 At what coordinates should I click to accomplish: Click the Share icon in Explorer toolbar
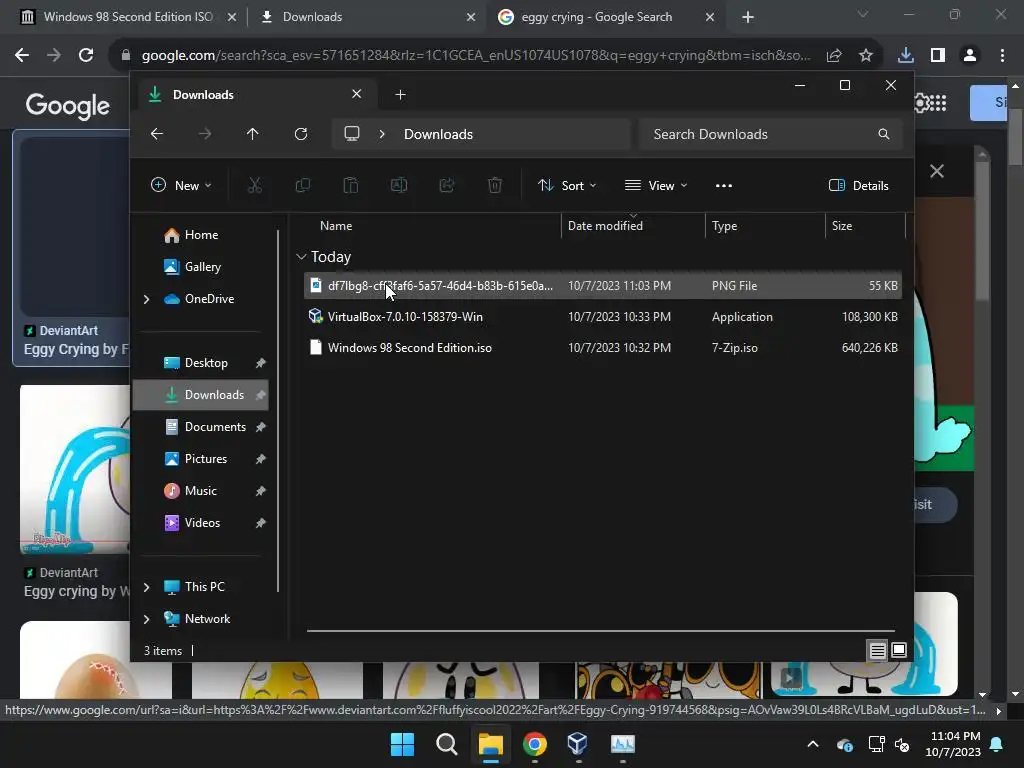(x=447, y=185)
